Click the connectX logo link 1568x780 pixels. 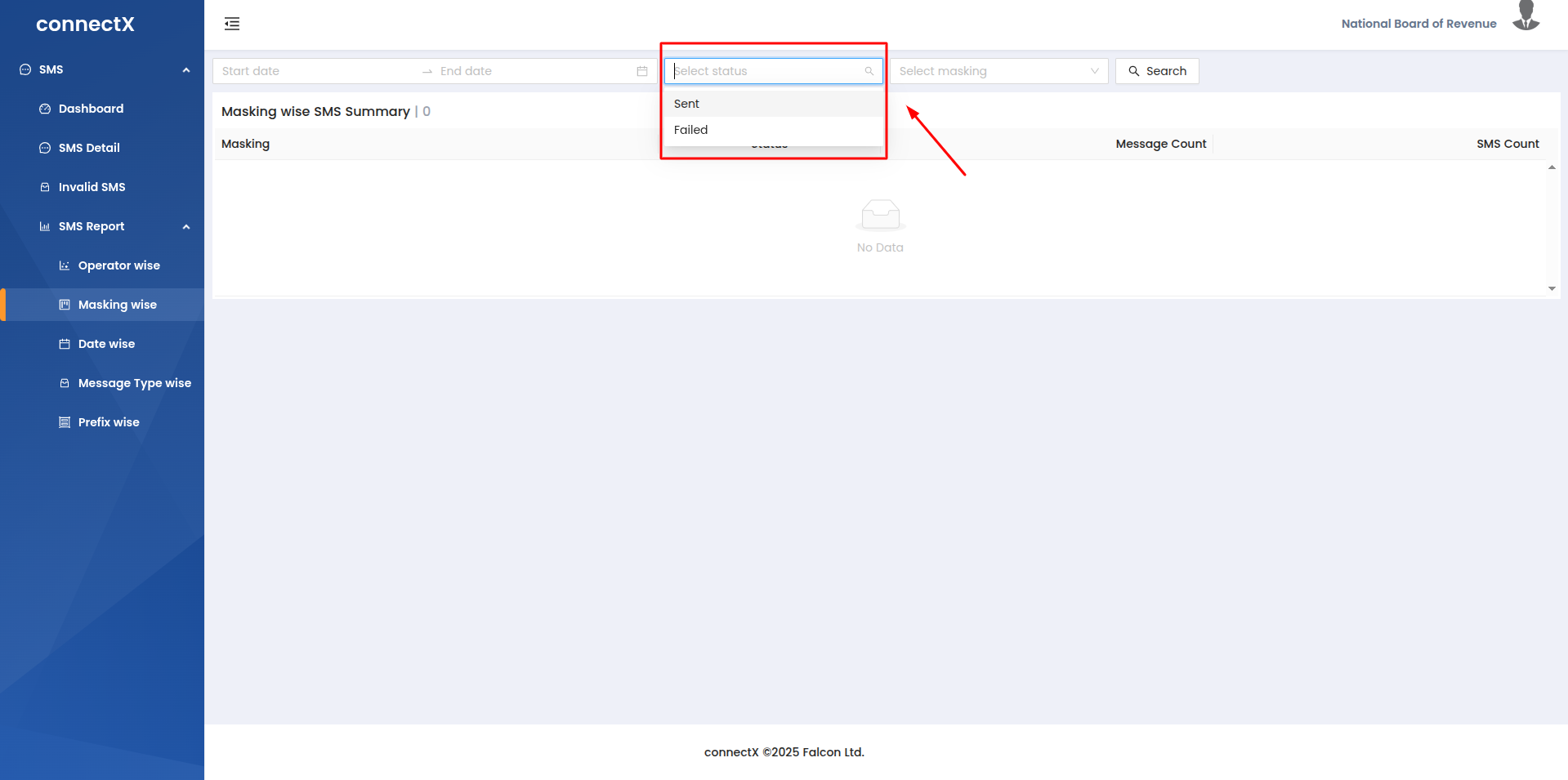85,25
